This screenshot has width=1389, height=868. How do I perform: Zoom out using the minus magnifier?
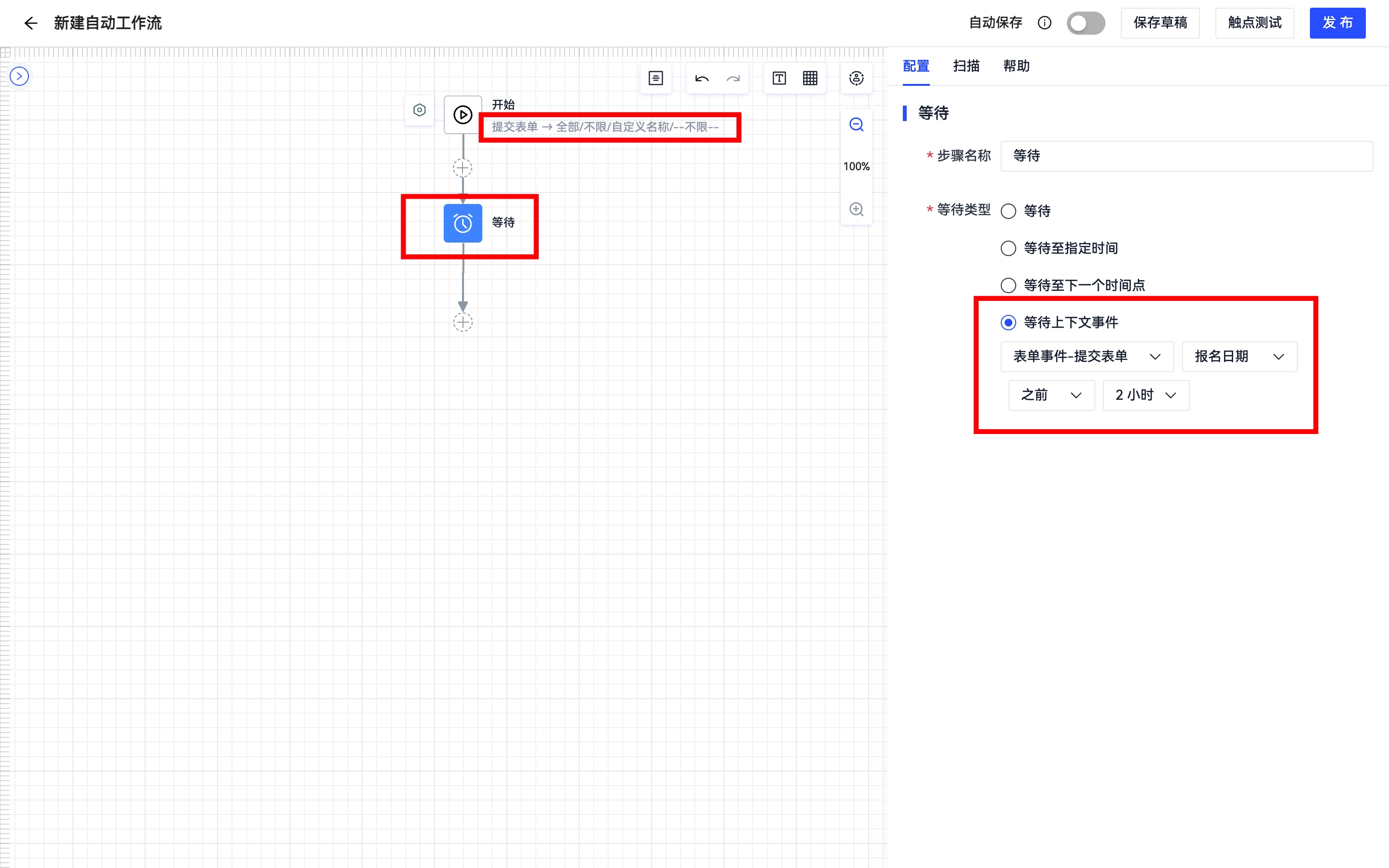tap(857, 124)
